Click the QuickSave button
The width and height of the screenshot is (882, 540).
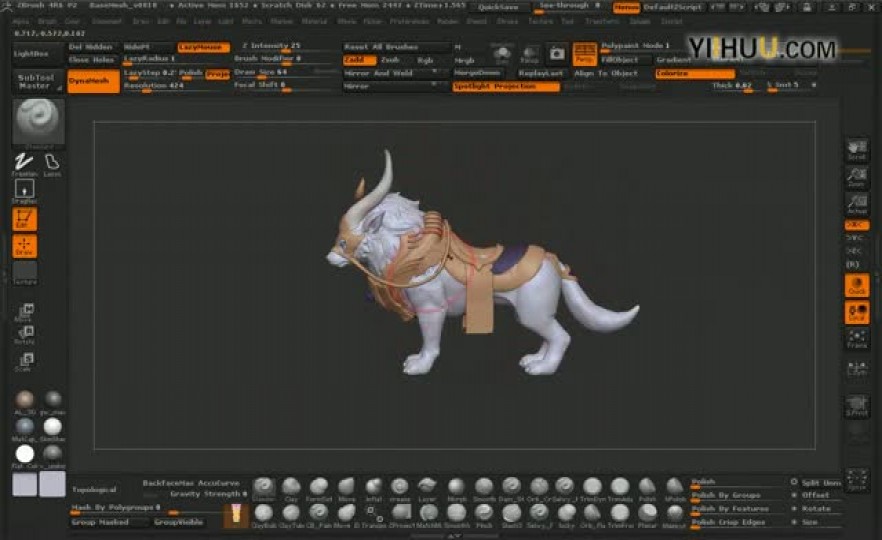(498, 7)
